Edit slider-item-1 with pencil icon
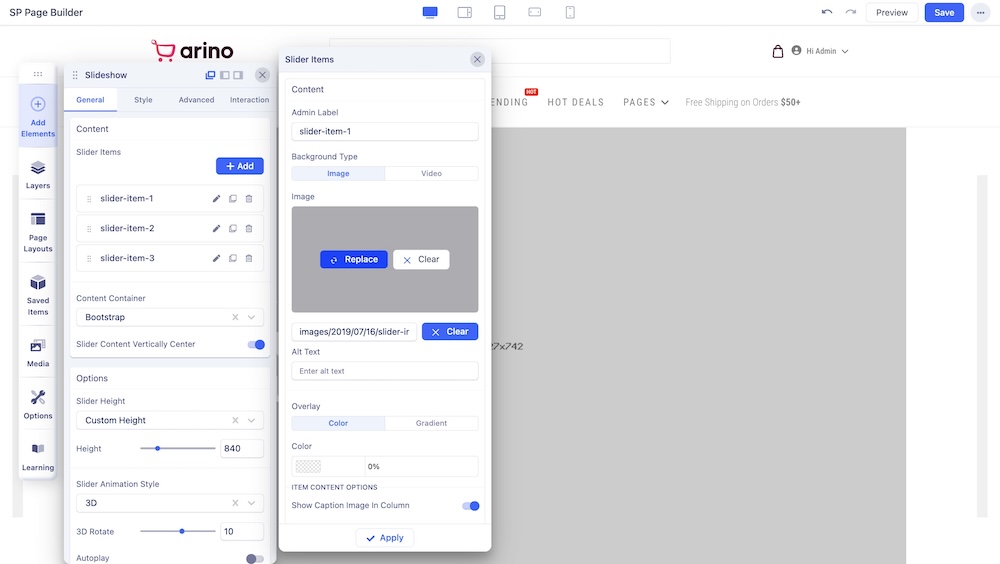 [217, 199]
